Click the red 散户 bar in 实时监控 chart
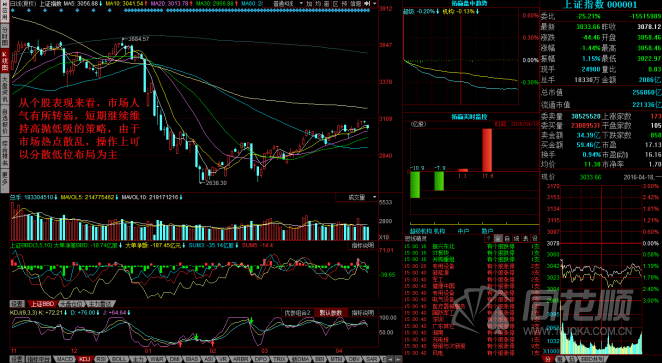This screenshot has width=662, height=363. pyautogui.click(x=487, y=150)
